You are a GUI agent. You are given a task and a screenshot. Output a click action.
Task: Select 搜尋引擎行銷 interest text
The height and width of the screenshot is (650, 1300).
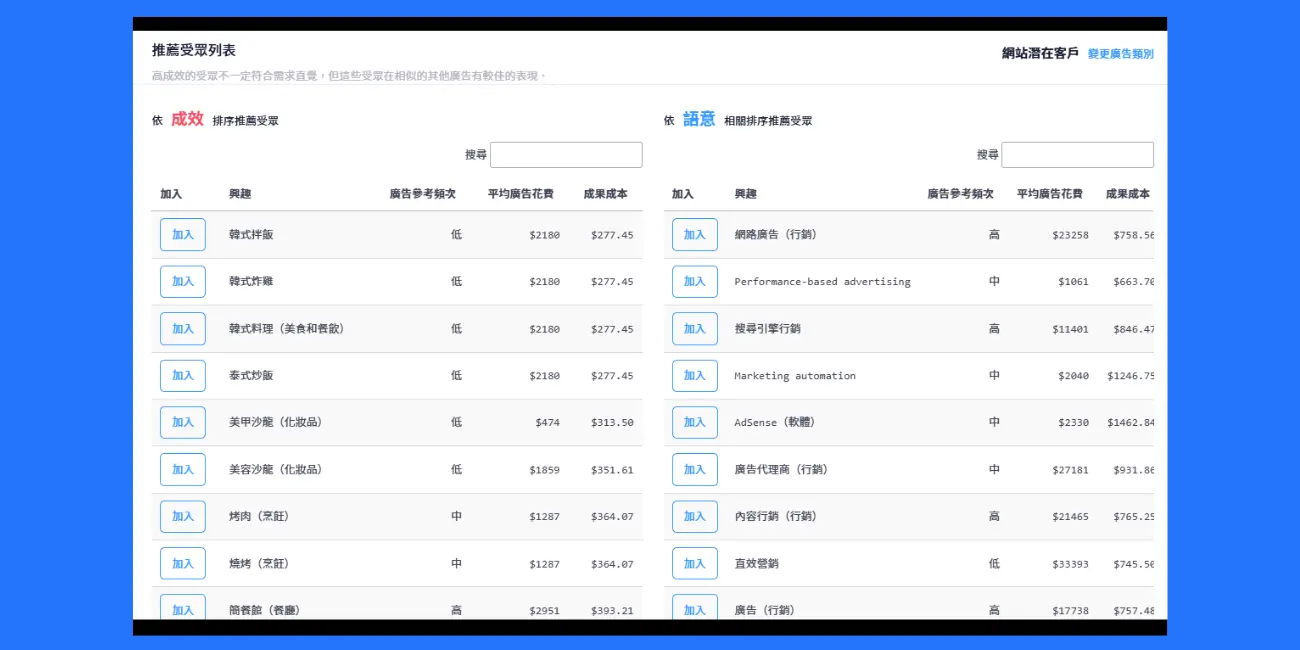point(768,329)
